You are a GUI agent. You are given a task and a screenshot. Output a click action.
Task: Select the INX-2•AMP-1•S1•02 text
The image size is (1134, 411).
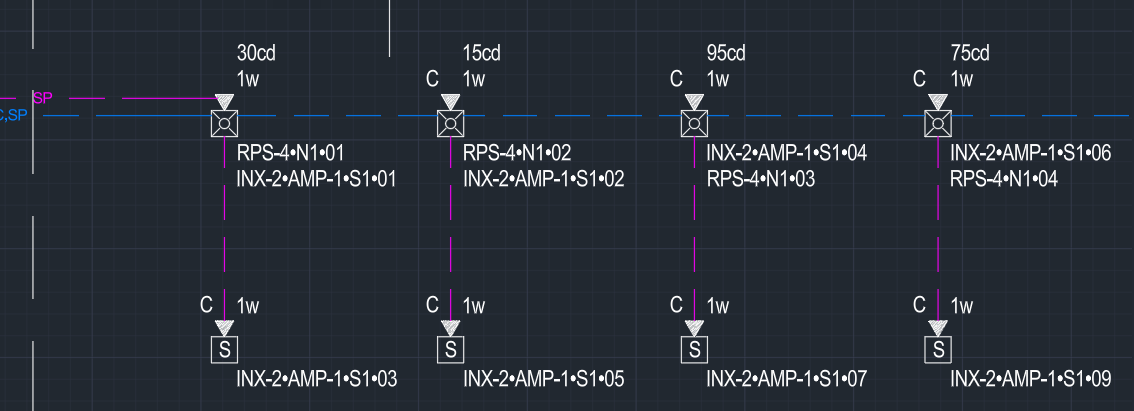(544, 179)
